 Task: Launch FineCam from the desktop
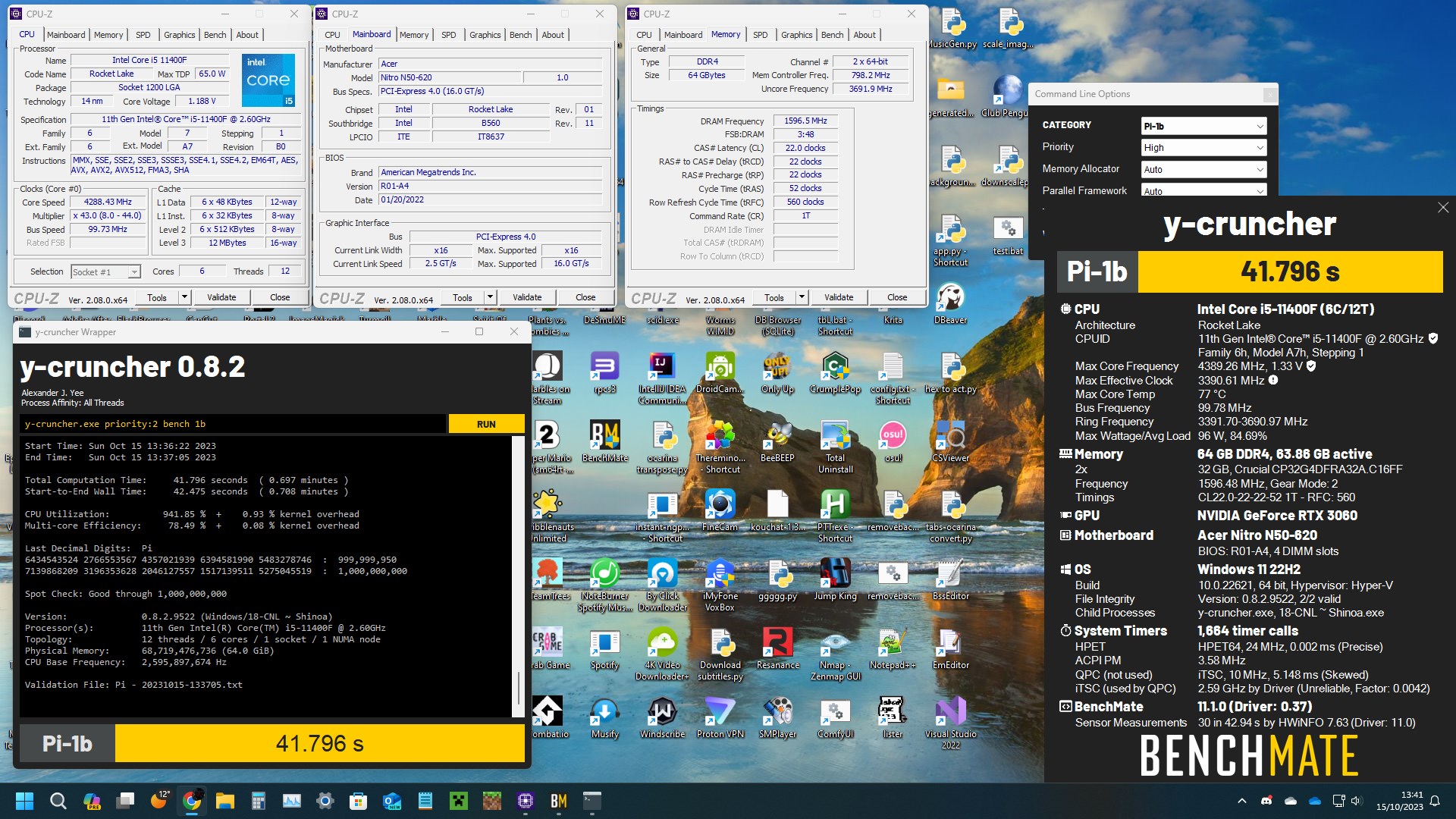pos(720,510)
